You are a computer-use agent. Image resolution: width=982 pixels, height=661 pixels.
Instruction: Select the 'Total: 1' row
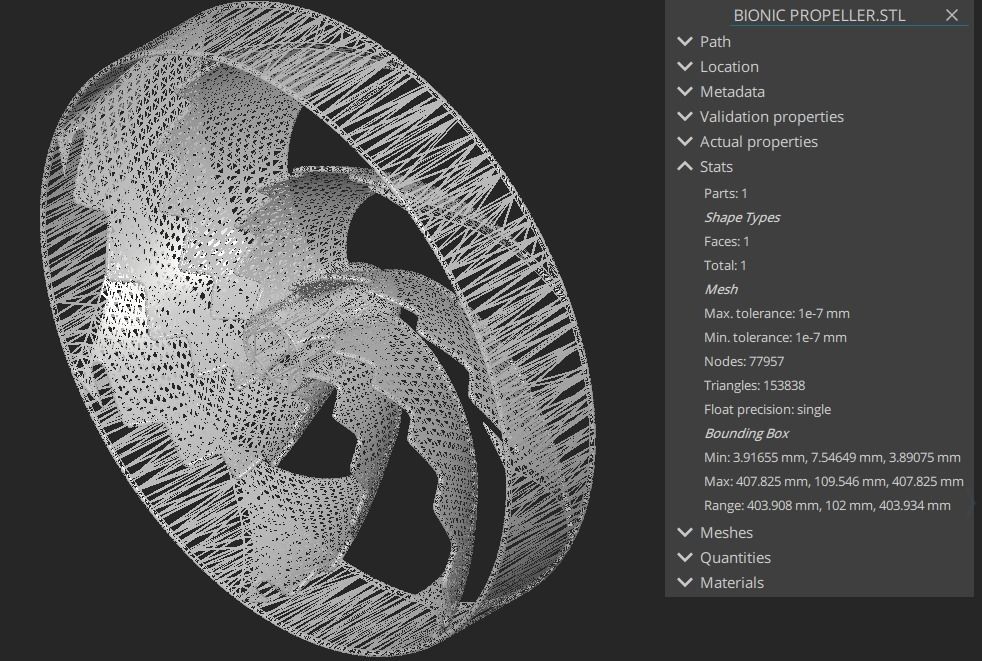[x=725, y=265]
